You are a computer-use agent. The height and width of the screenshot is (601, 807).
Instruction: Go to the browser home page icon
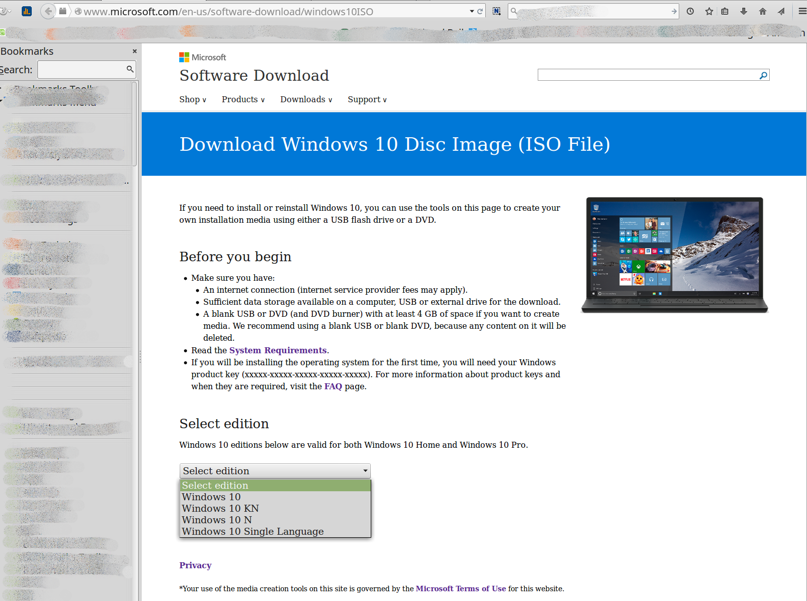[763, 11]
